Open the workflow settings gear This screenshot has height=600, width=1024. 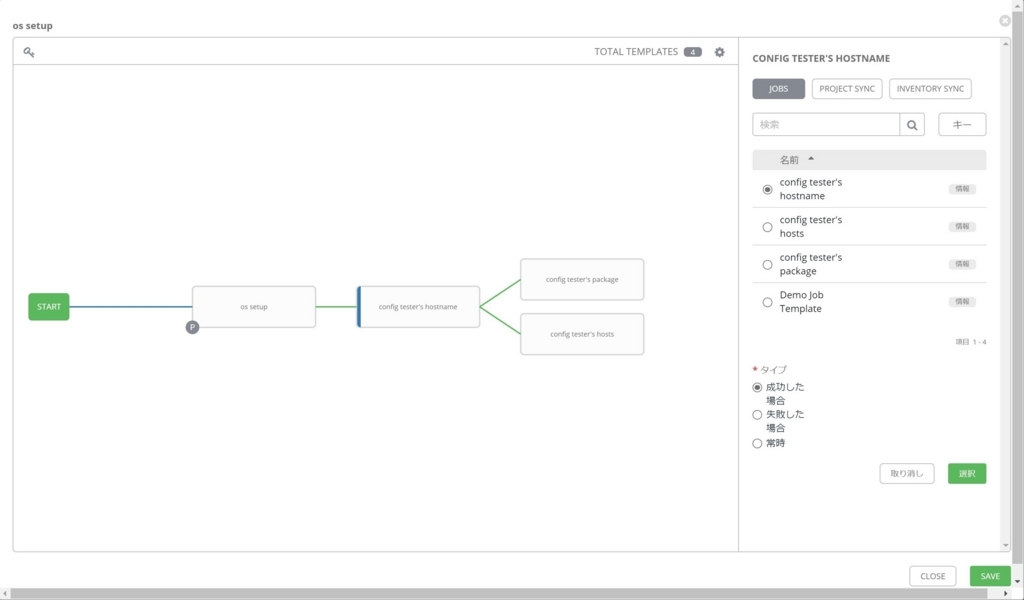tap(719, 52)
